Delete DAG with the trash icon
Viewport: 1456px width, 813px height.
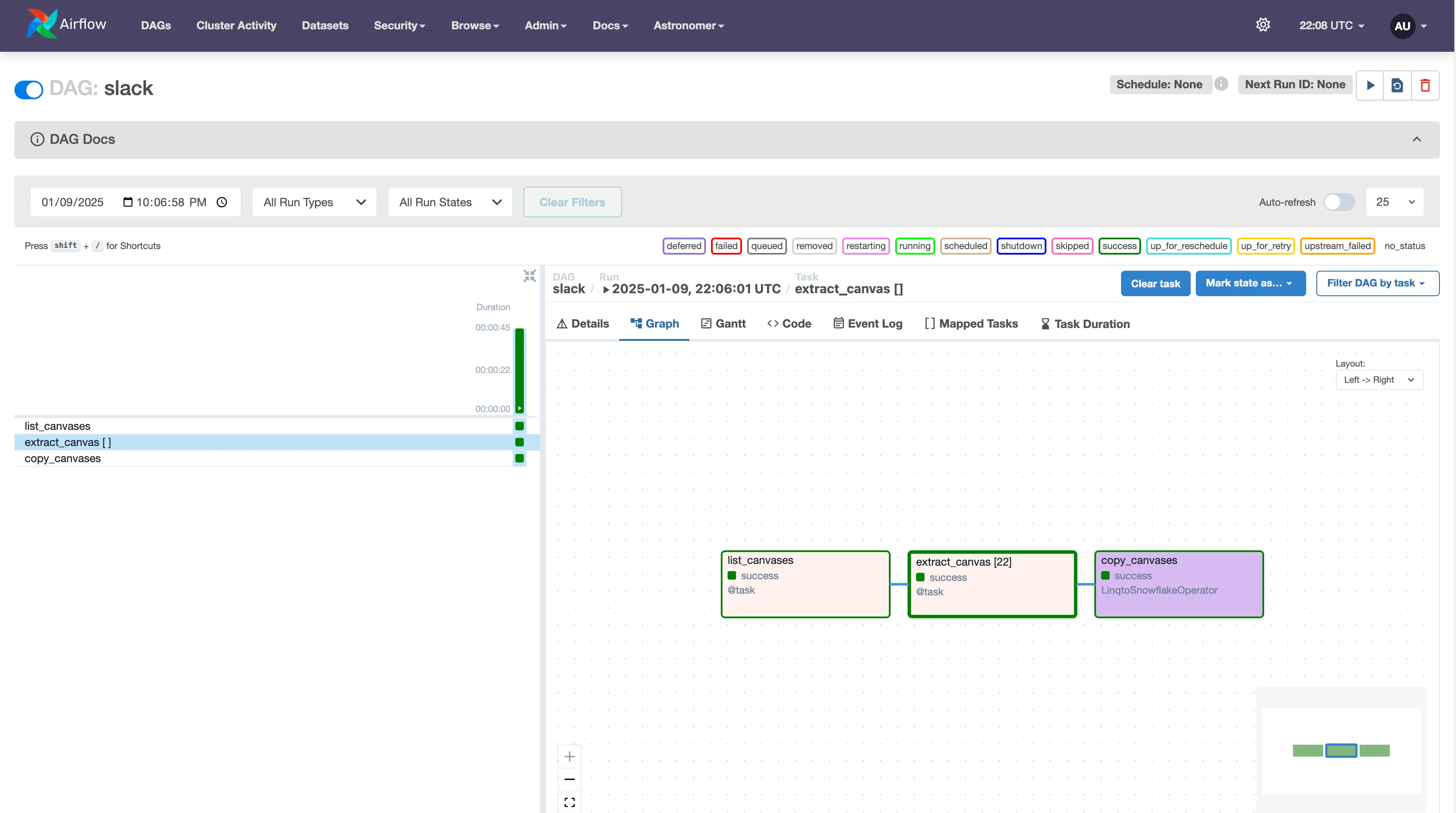(1425, 85)
